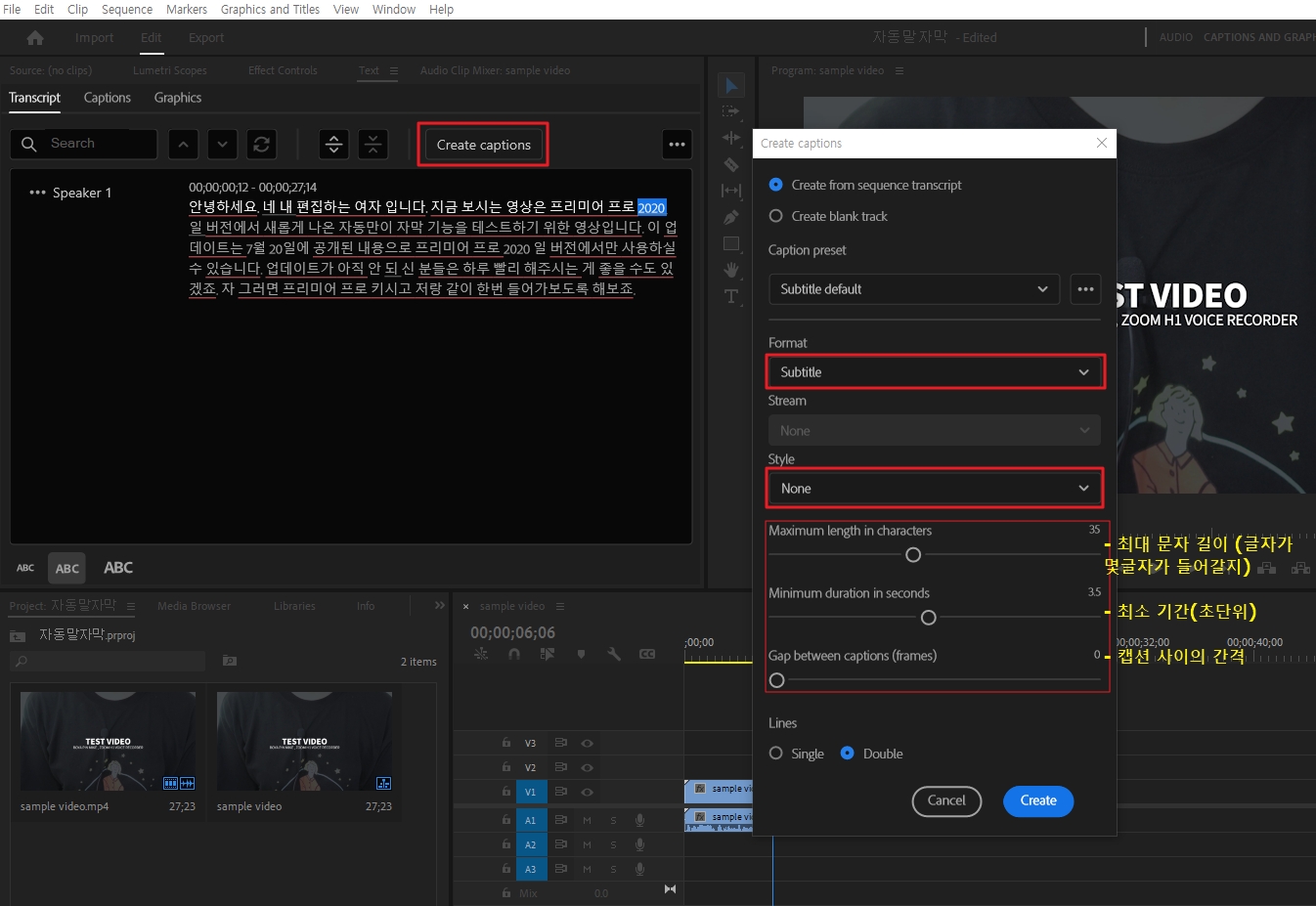Choose Double lines option
This screenshot has height=906, width=1316.
point(872,754)
